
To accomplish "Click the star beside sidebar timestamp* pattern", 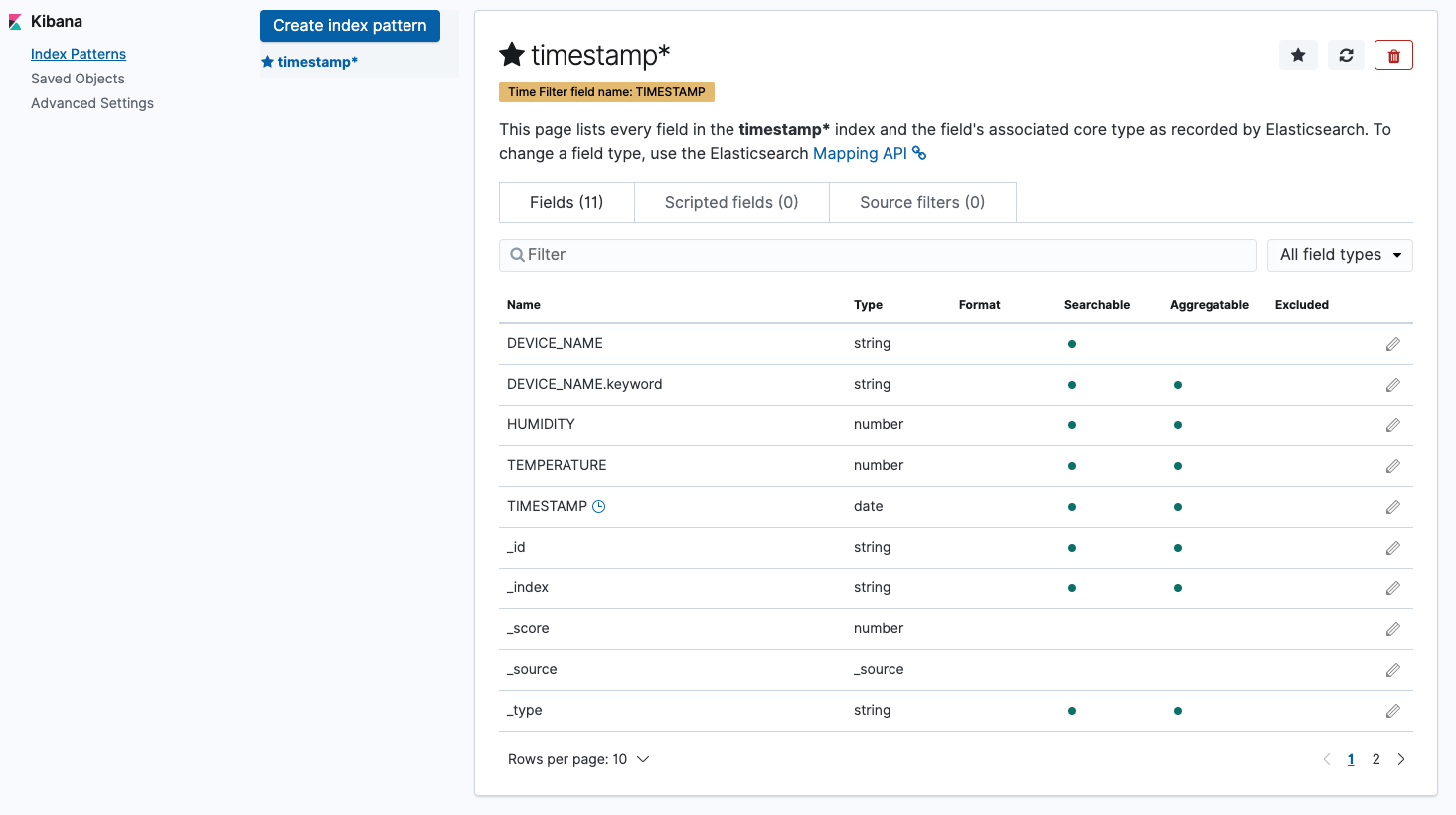I will coord(267,62).
